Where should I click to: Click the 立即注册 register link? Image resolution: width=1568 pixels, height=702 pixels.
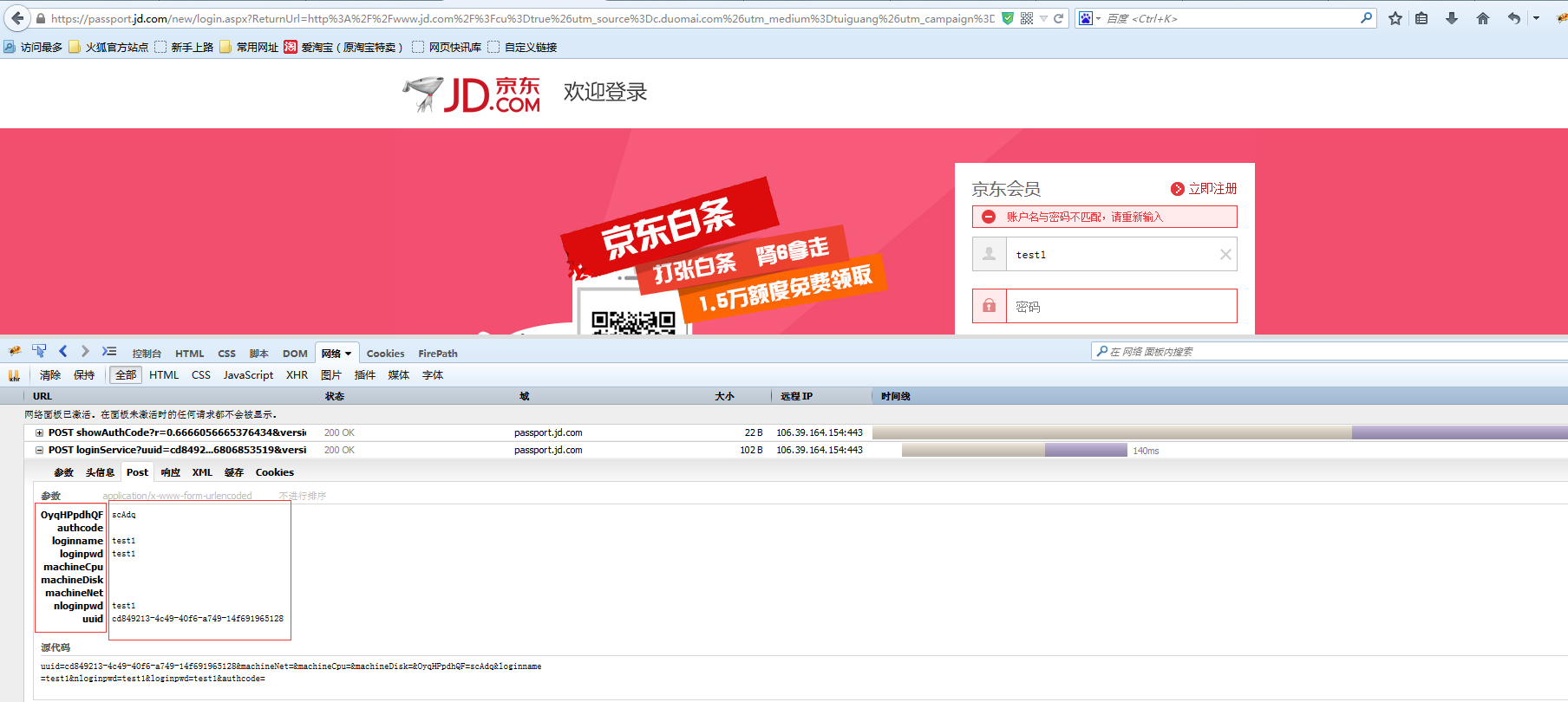[x=1212, y=188]
